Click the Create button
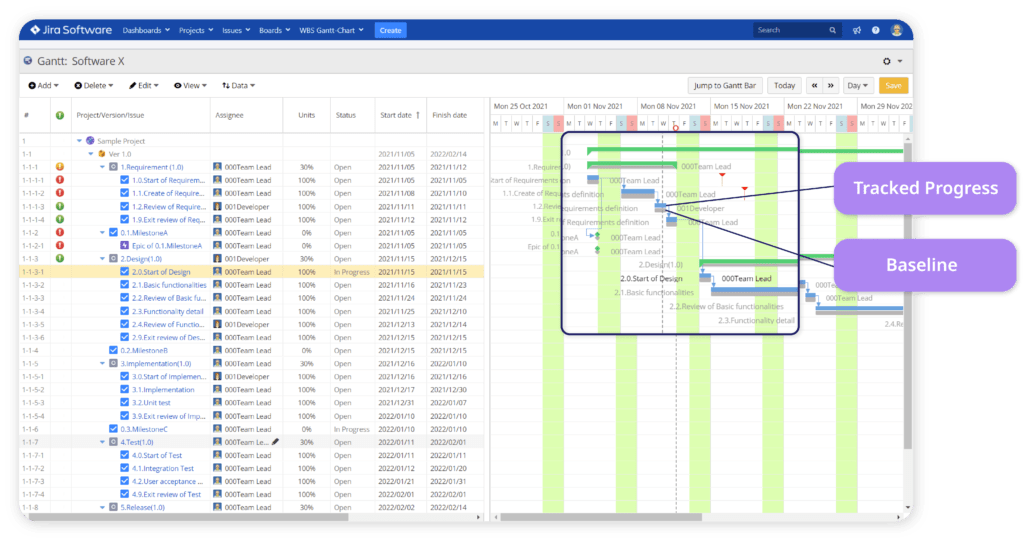The height and width of the screenshot is (543, 1024). click(391, 30)
